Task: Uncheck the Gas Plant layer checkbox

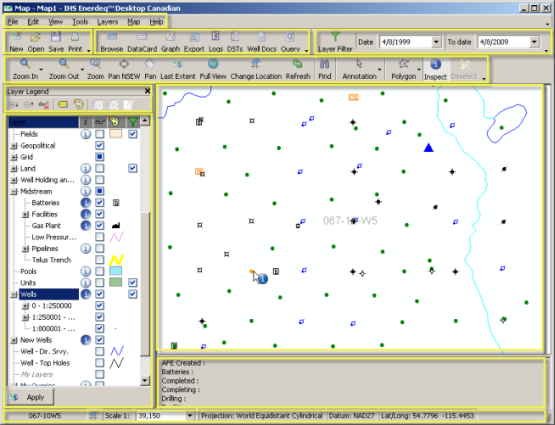Action: pyautogui.click(x=100, y=225)
